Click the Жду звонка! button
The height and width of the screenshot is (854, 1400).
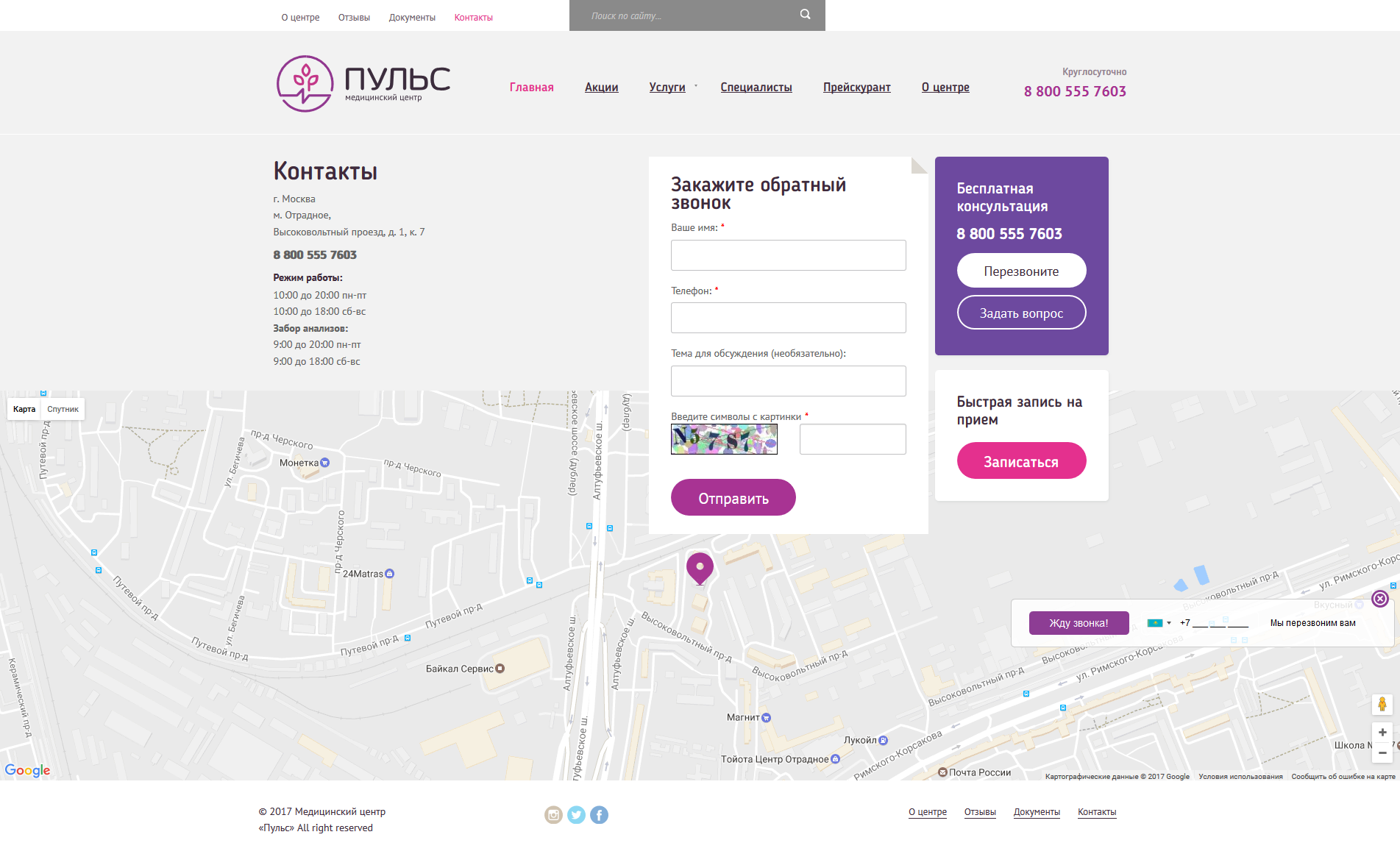pos(1079,623)
